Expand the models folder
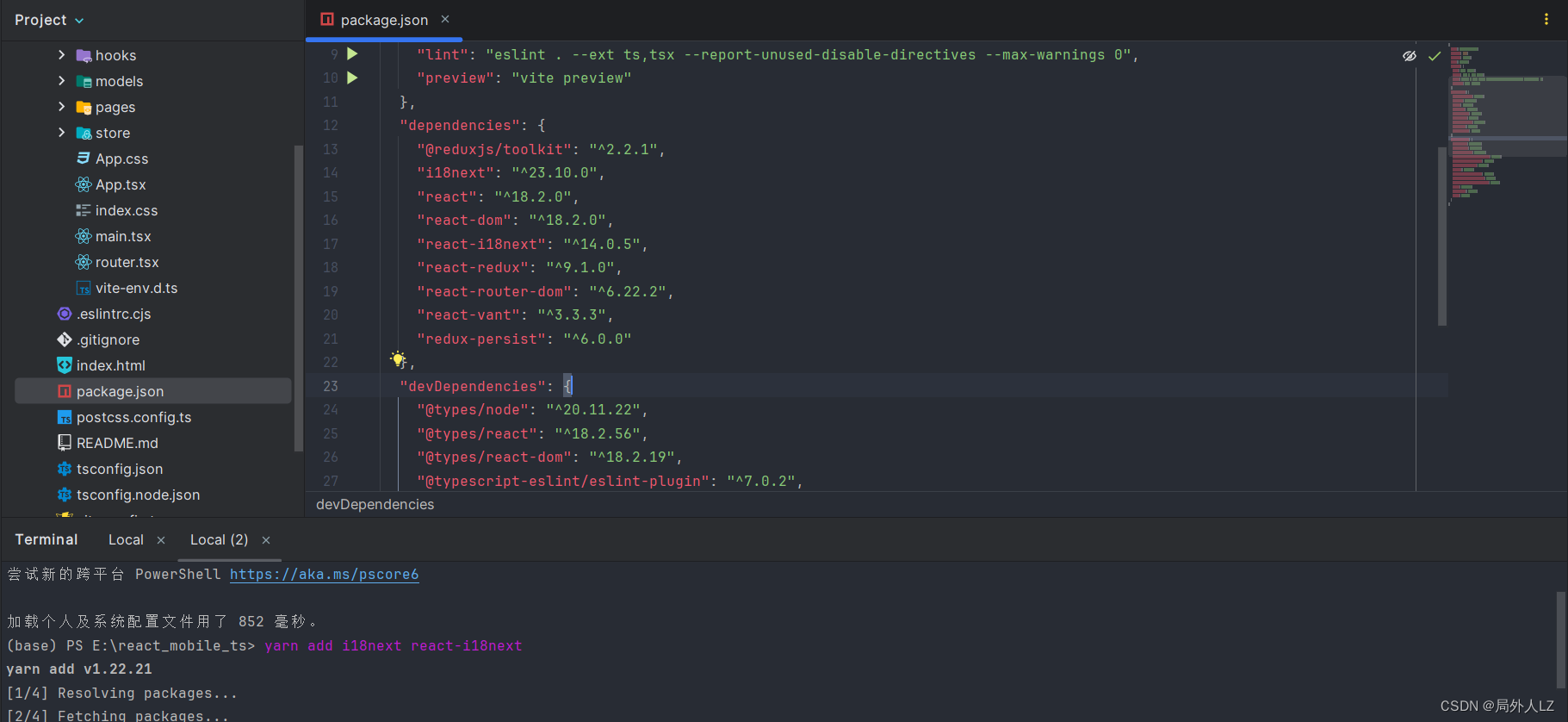1568x722 pixels. (61, 81)
